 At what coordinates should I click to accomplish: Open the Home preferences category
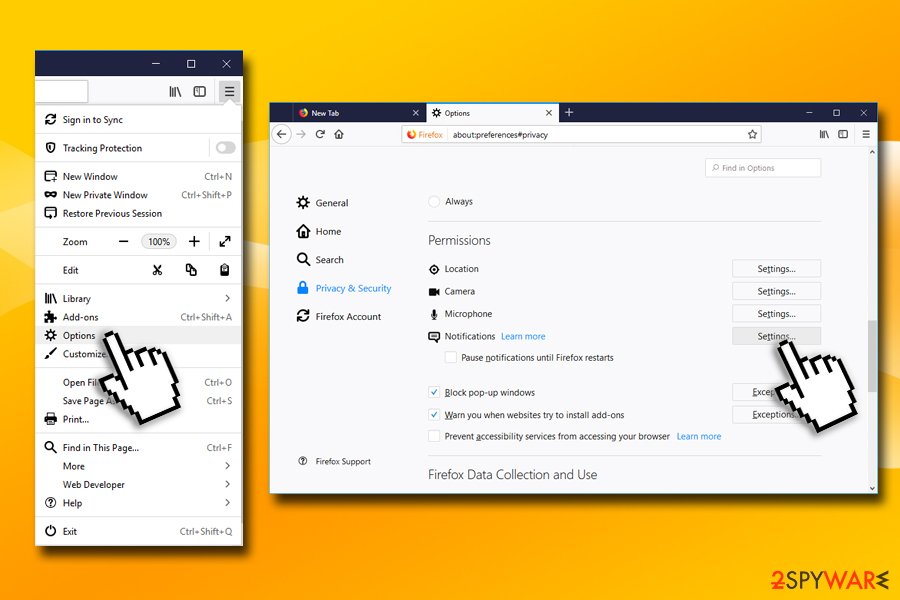(319, 231)
